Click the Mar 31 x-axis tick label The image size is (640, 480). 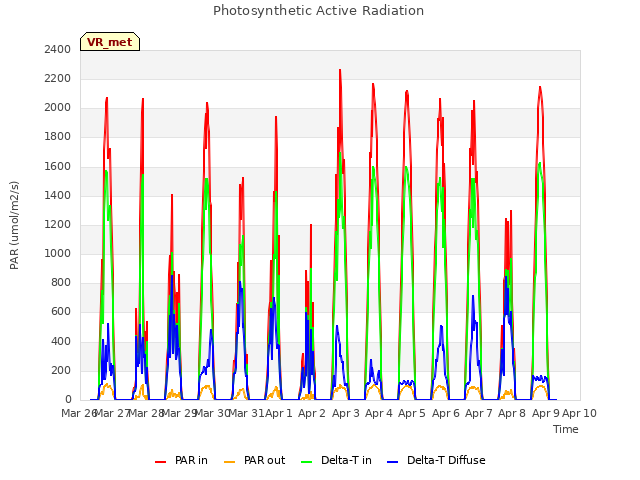click(246, 413)
